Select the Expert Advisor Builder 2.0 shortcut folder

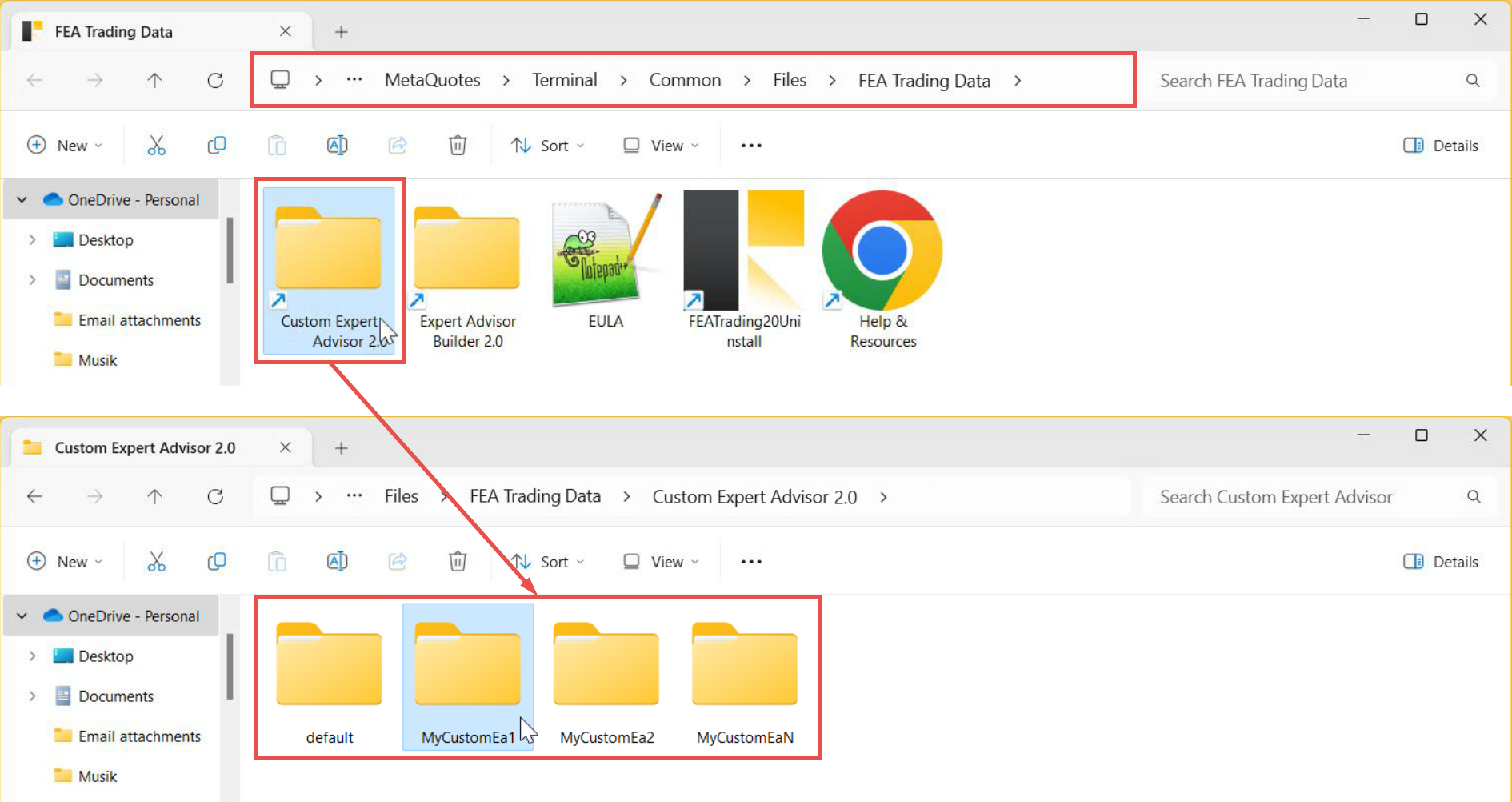coord(468,271)
